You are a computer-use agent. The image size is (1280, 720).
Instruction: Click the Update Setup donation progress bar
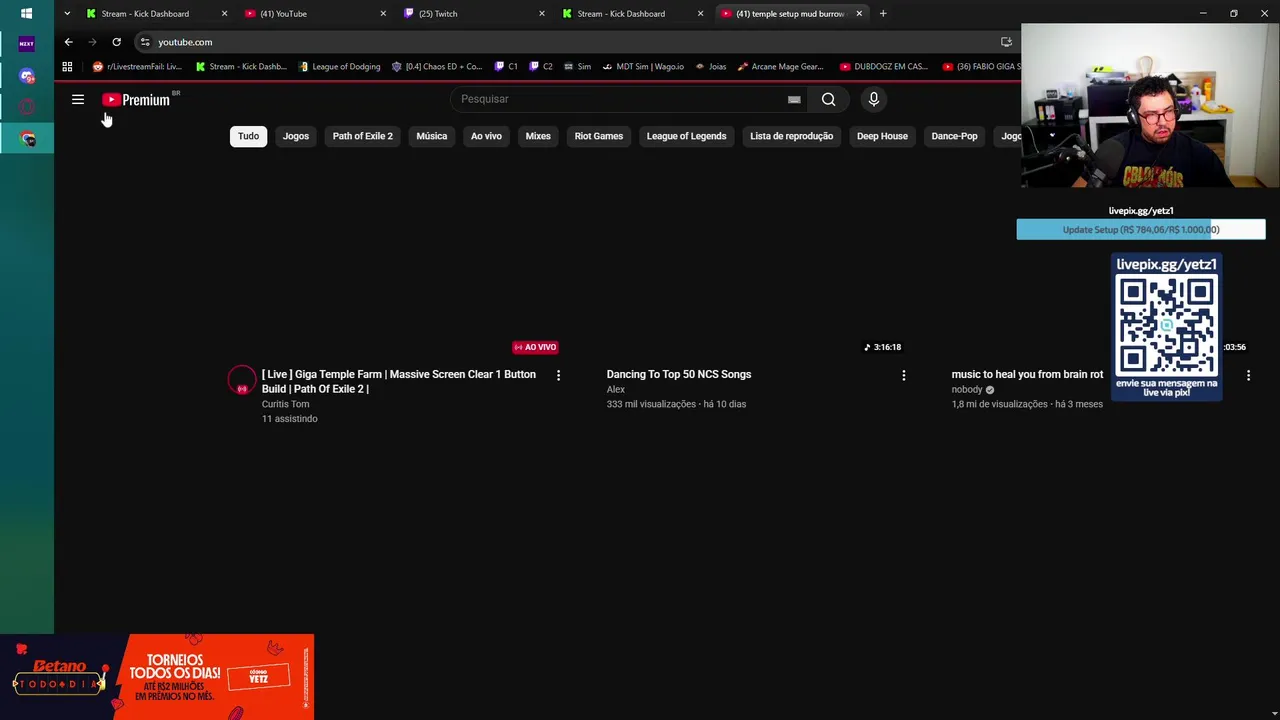(x=1141, y=230)
